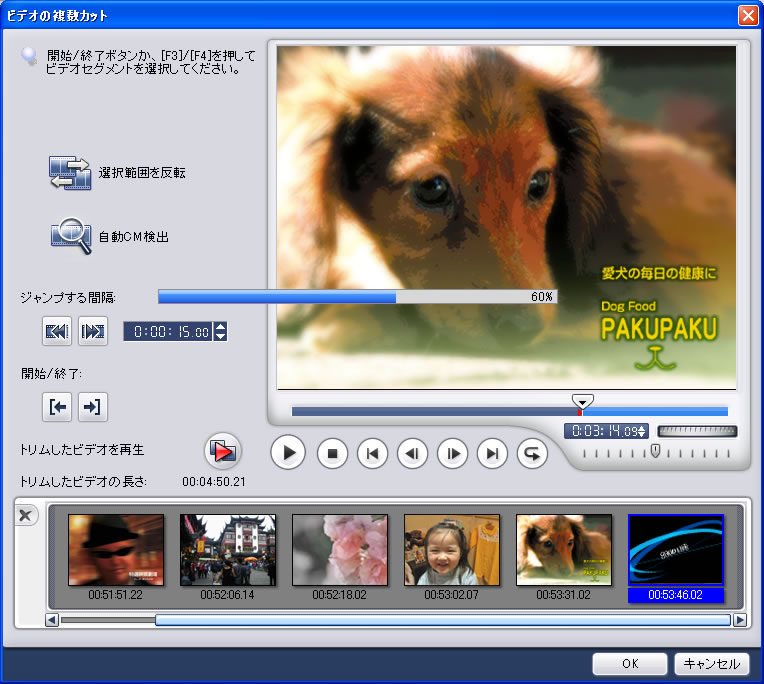The image size is (764, 684).
Task: Click the 60% progress bar
Action: [x=357, y=296]
